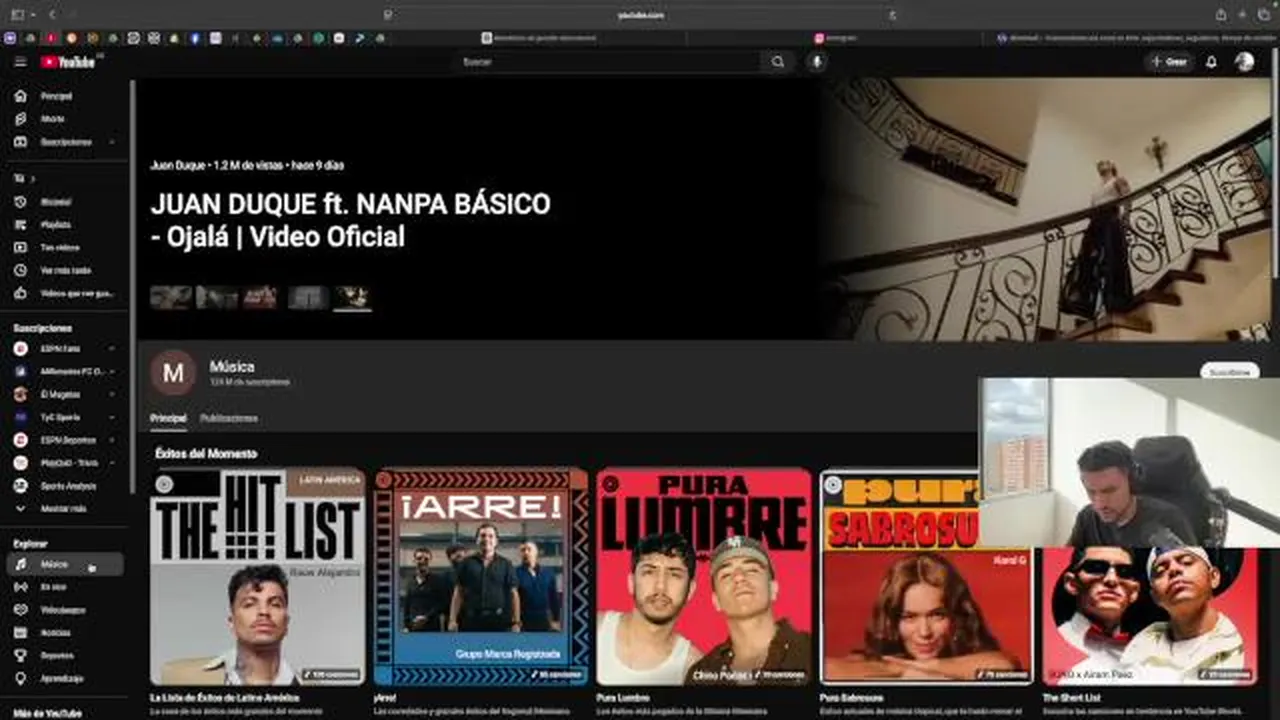Open Shorts from the sidebar
1280x720 pixels.
[65, 119]
